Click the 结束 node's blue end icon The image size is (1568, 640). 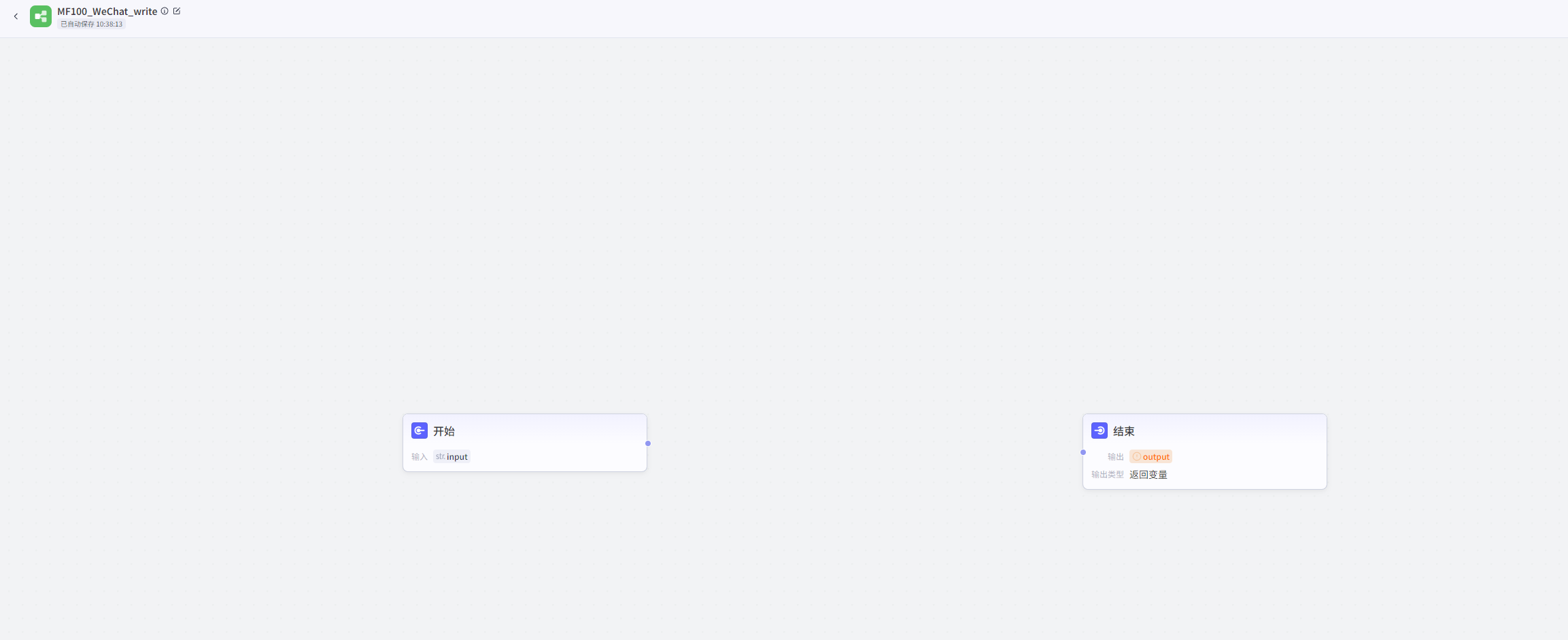(1100, 431)
